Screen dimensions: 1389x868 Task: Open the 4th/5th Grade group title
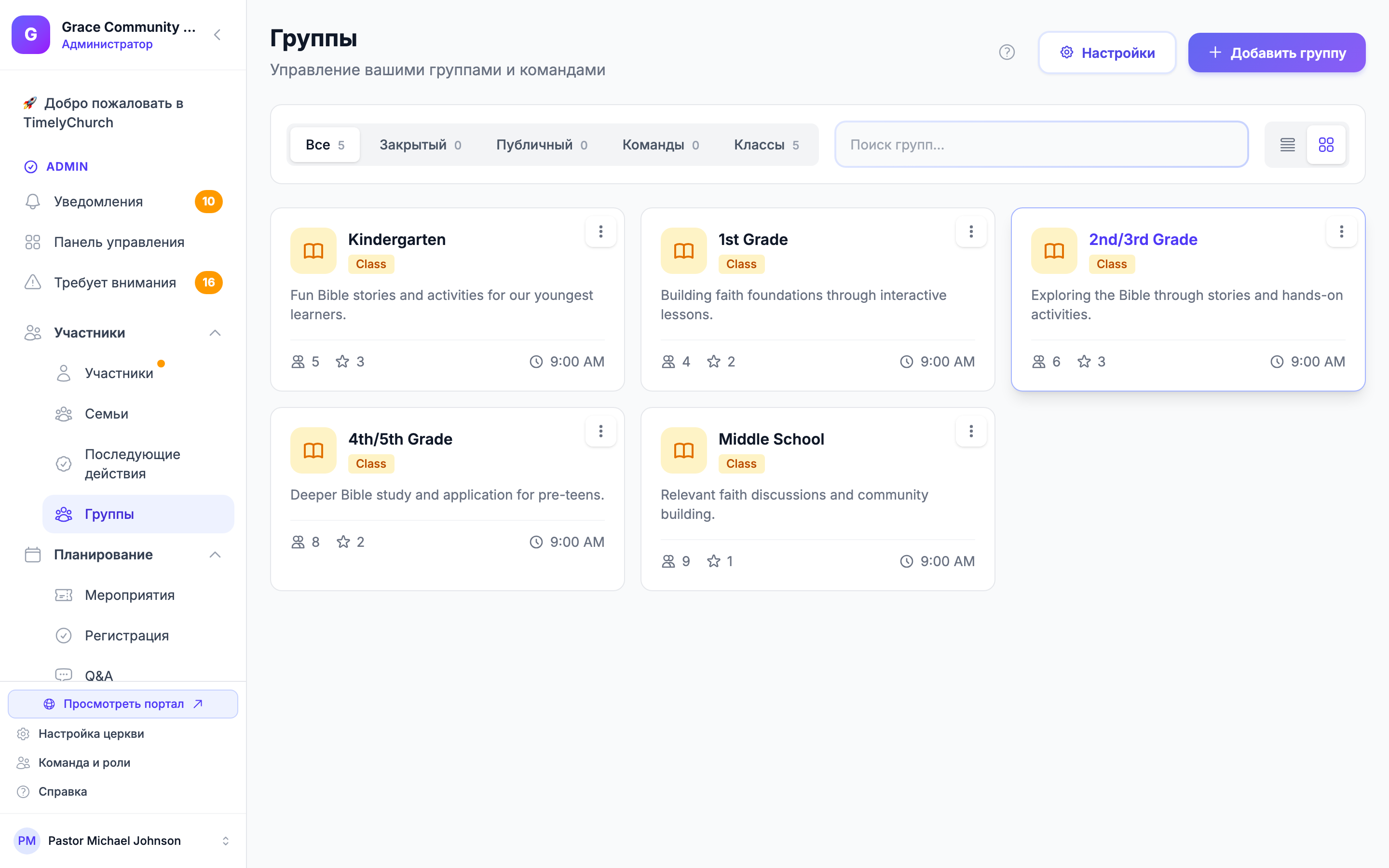coord(400,439)
